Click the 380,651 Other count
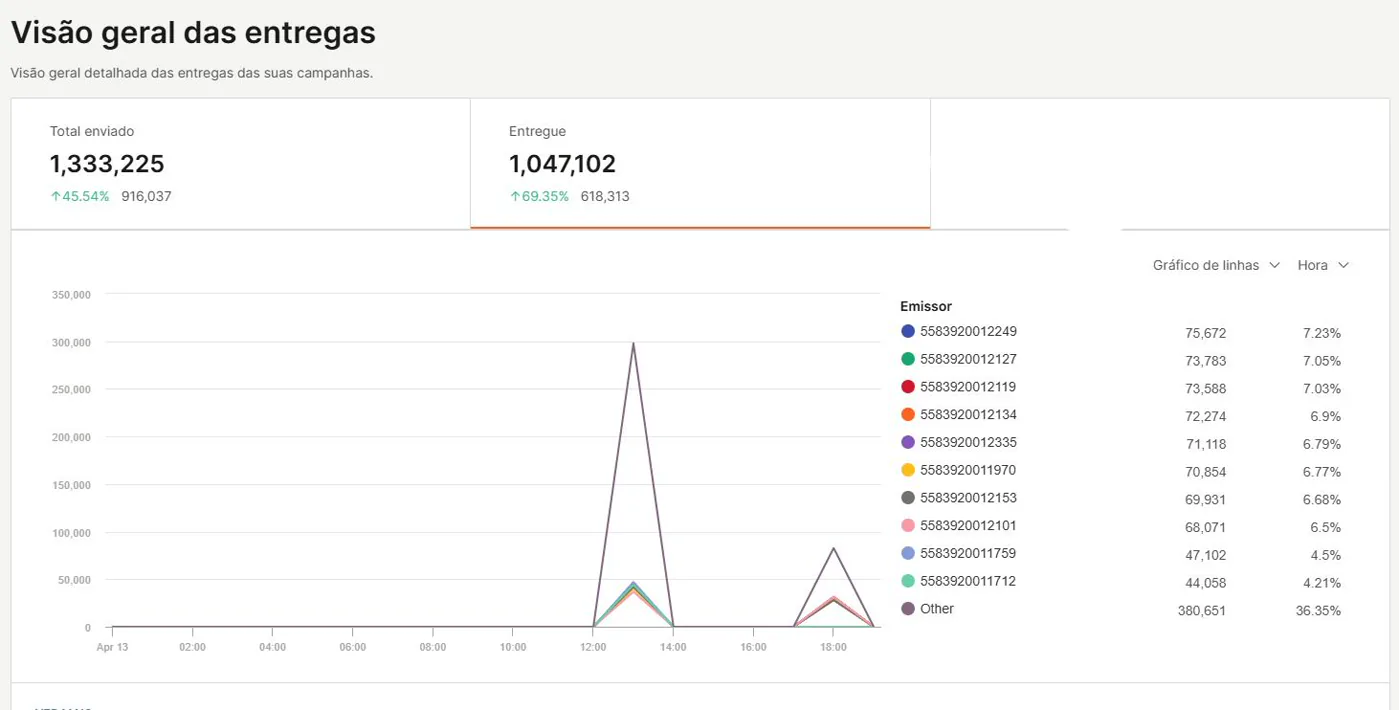Image resolution: width=1399 pixels, height=710 pixels. pyautogui.click(x=1202, y=611)
